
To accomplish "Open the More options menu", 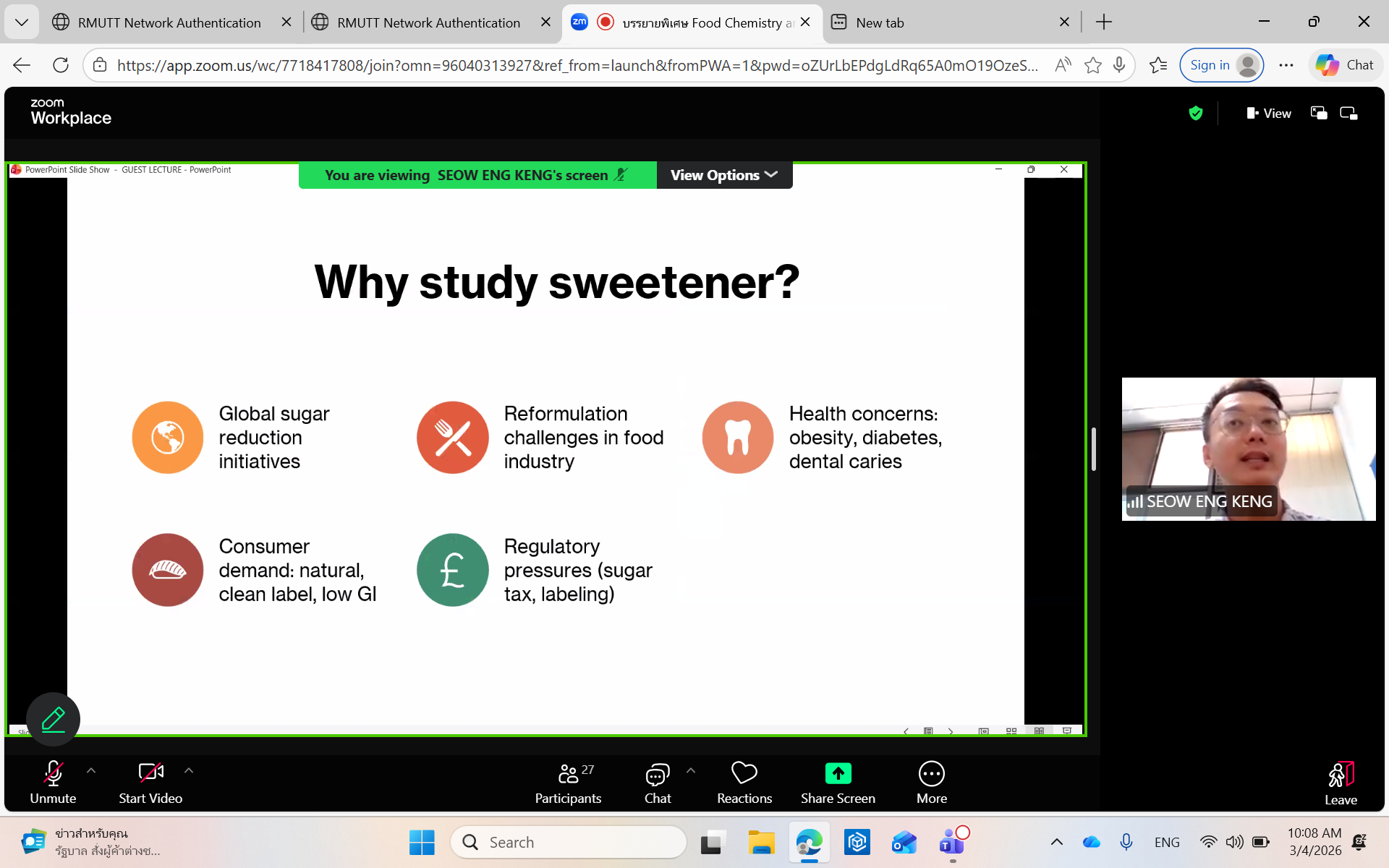I will point(931,783).
